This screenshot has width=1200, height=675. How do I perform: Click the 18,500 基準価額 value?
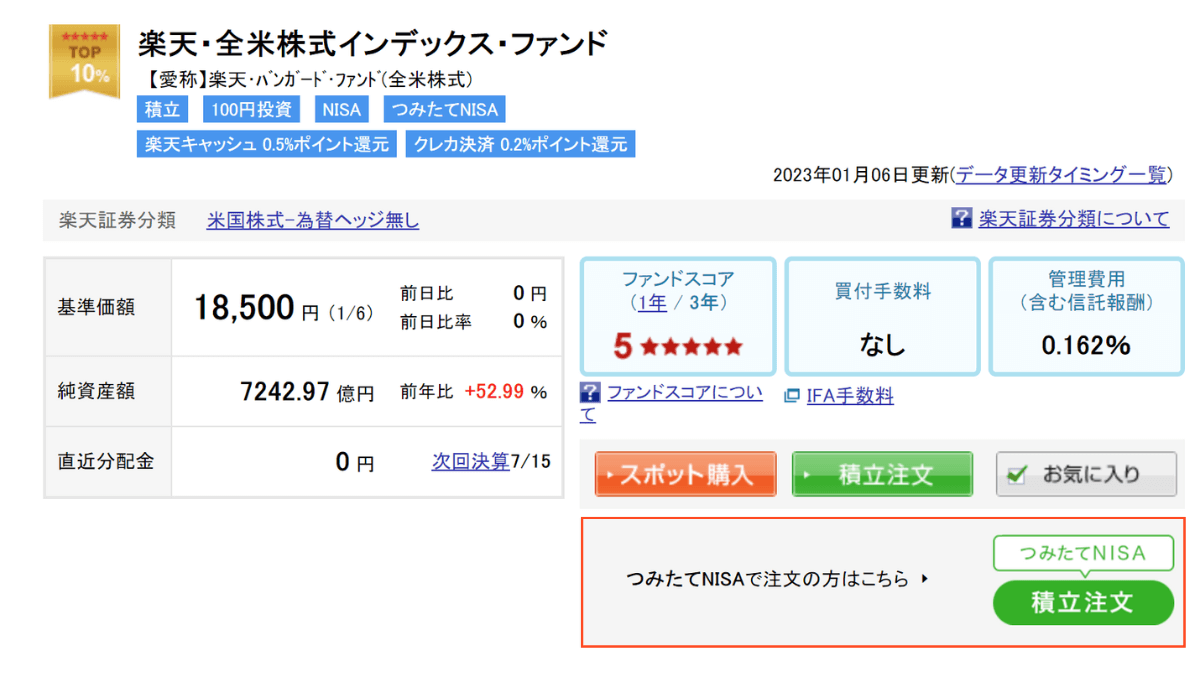tap(244, 308)
